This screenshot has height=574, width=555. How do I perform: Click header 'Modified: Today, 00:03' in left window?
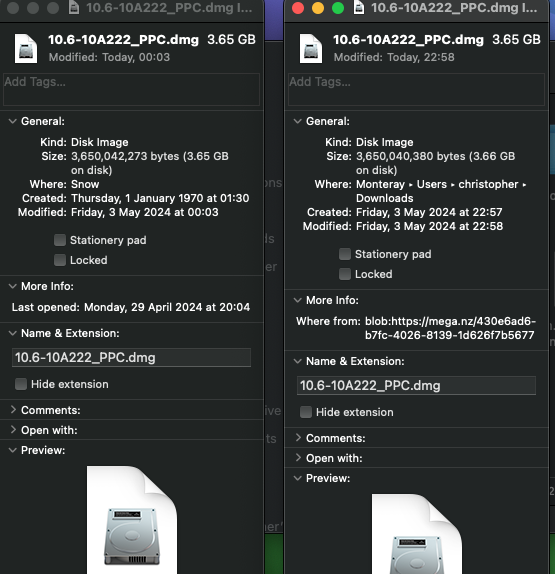[109, 57]
